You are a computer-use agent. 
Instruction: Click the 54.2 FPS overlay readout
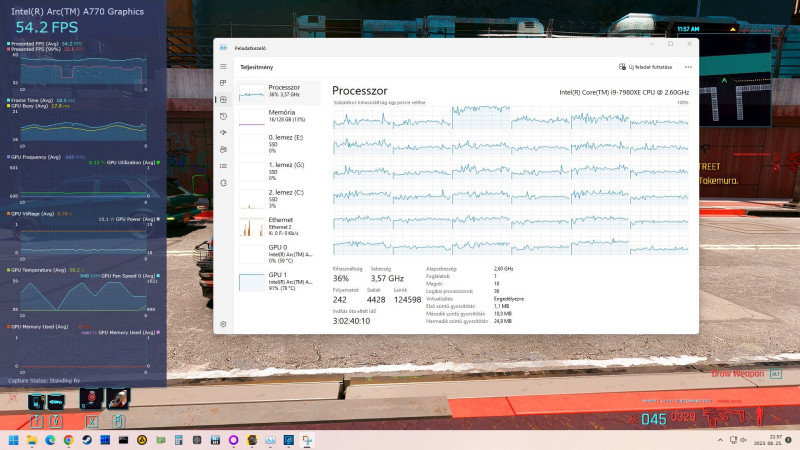[46, 28]
